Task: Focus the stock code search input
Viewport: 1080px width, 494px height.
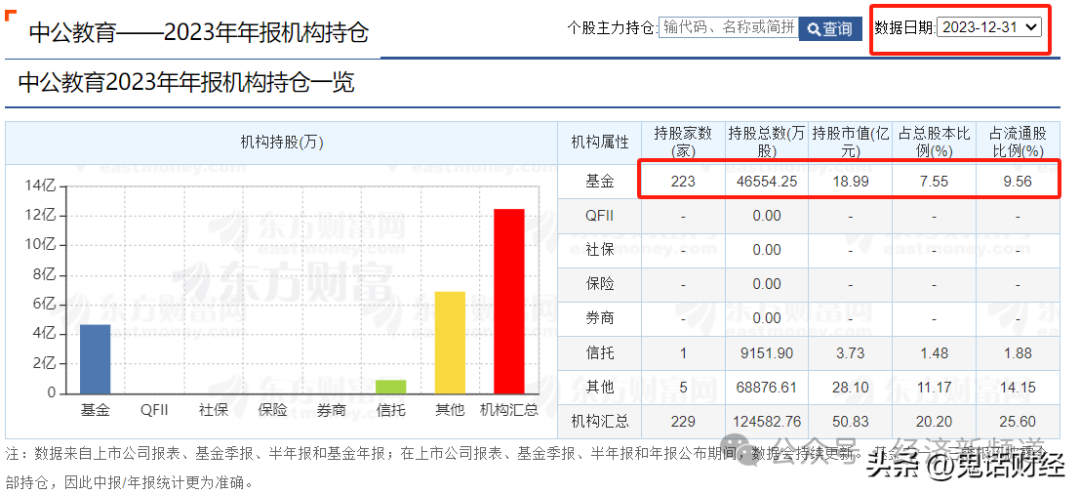Action: point(729,28)
